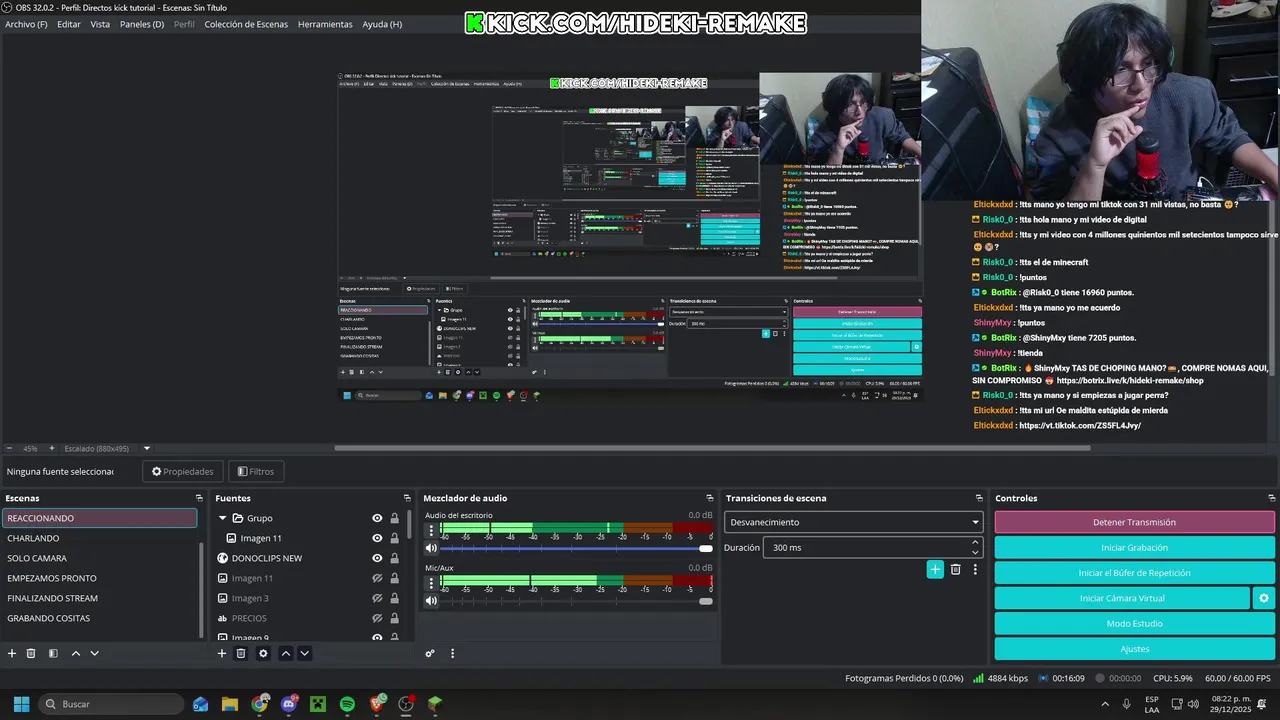This screenshot has height=720, width=1280.
Task: Unlock the Grupo source
Action: click(394, 518)
